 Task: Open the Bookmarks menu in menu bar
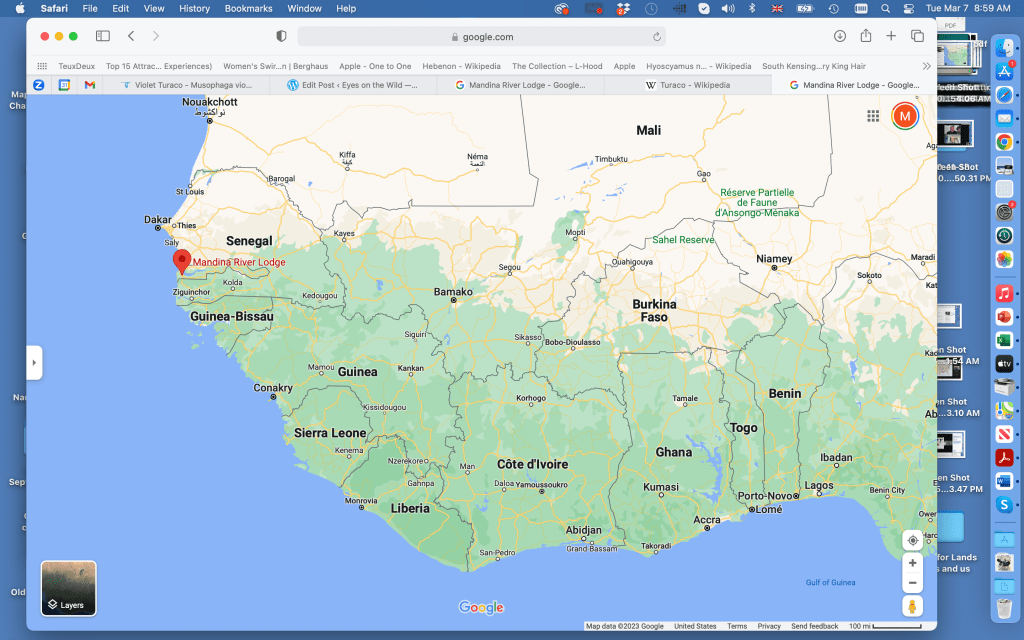tap(248, 8)
